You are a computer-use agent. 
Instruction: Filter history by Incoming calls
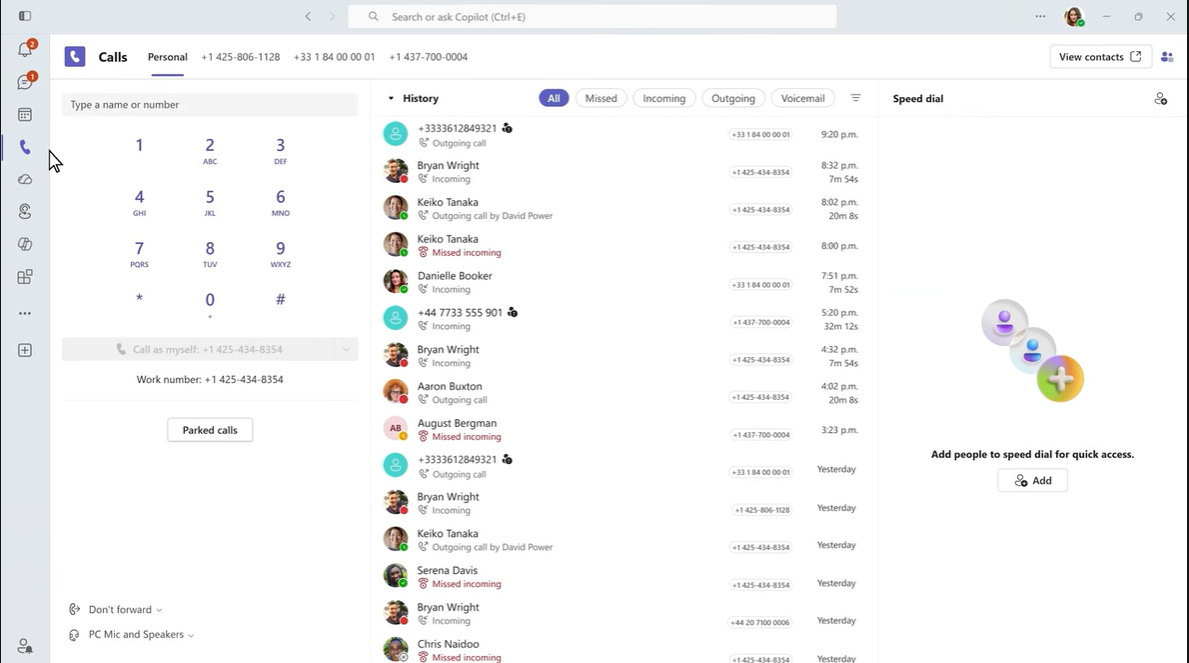pyautogui.click(x=664, y=98)
